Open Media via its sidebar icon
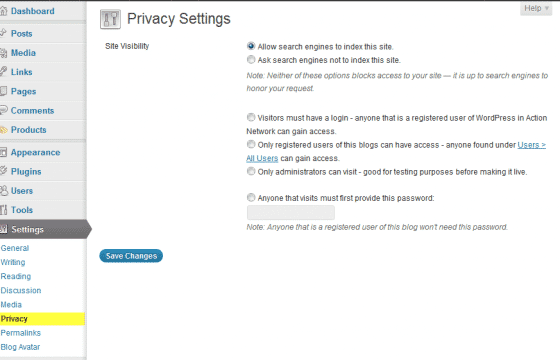The width and height of the screenshot is (560, 360). coord(3,53)
